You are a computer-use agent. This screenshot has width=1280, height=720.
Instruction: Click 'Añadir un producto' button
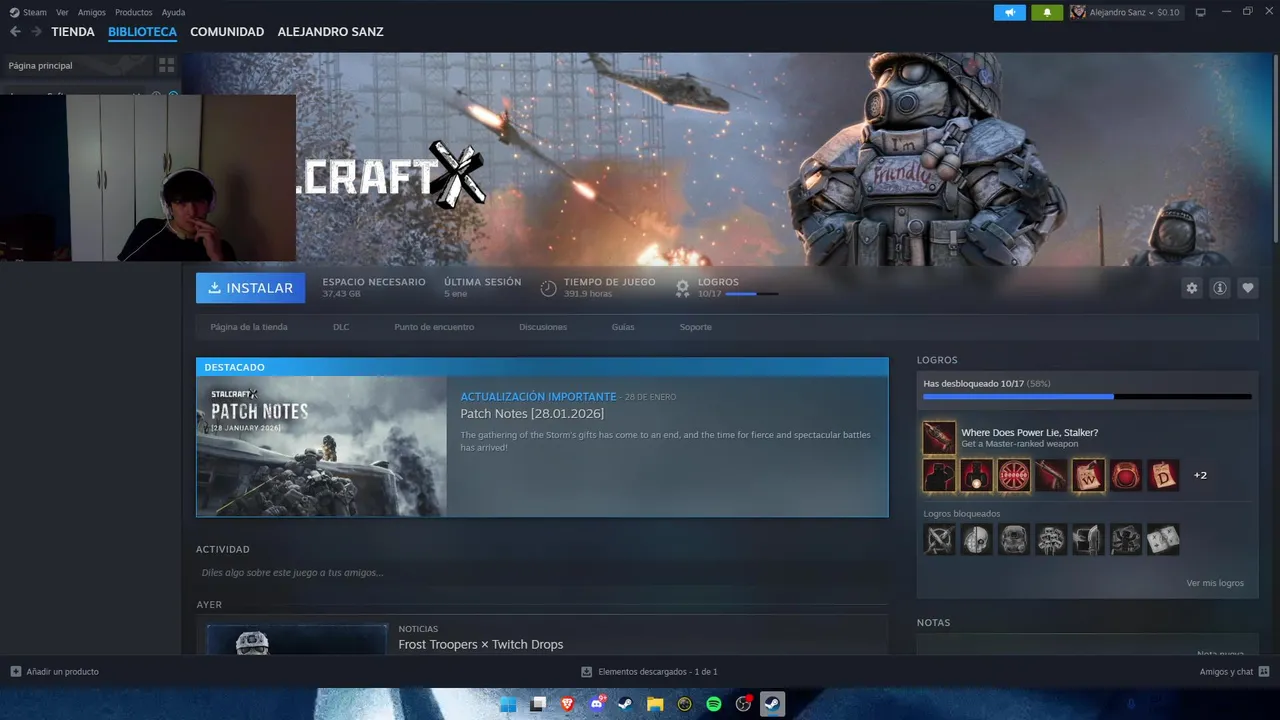(55, 671)
